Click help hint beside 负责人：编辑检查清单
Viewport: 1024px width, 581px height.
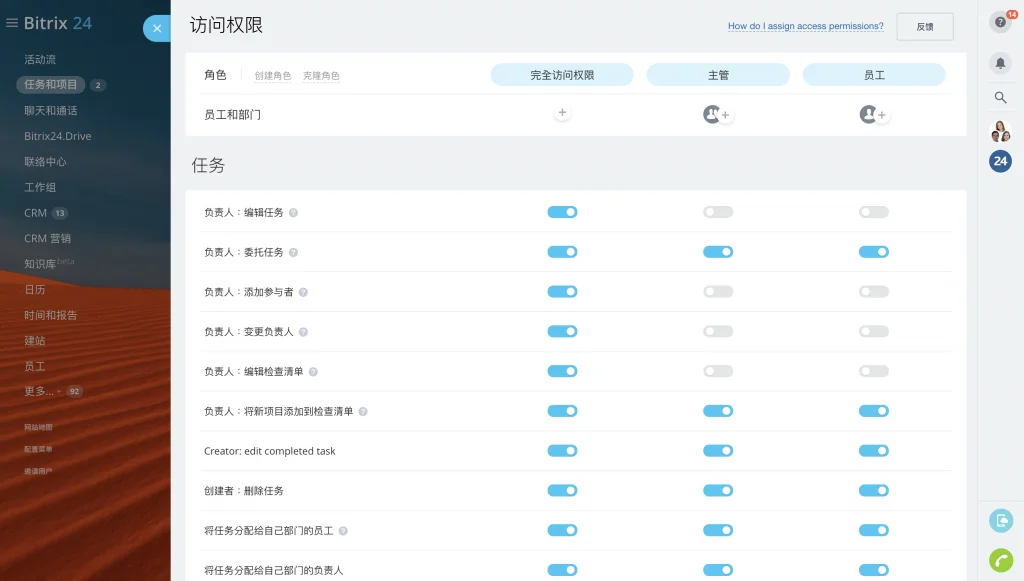click(x=313, y=372)
